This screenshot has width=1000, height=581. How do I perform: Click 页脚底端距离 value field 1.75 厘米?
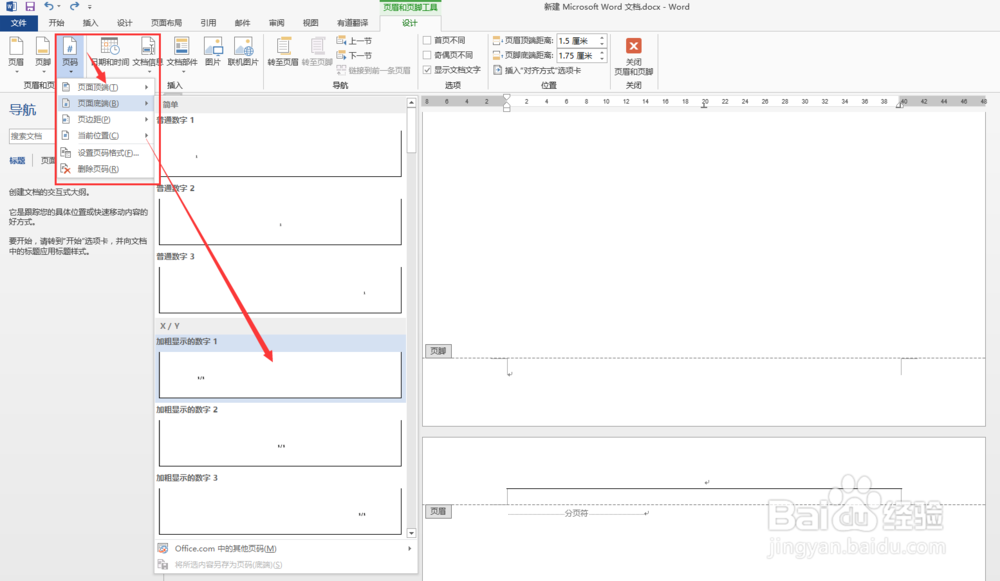pyautogui.click(x=577, y=55)
